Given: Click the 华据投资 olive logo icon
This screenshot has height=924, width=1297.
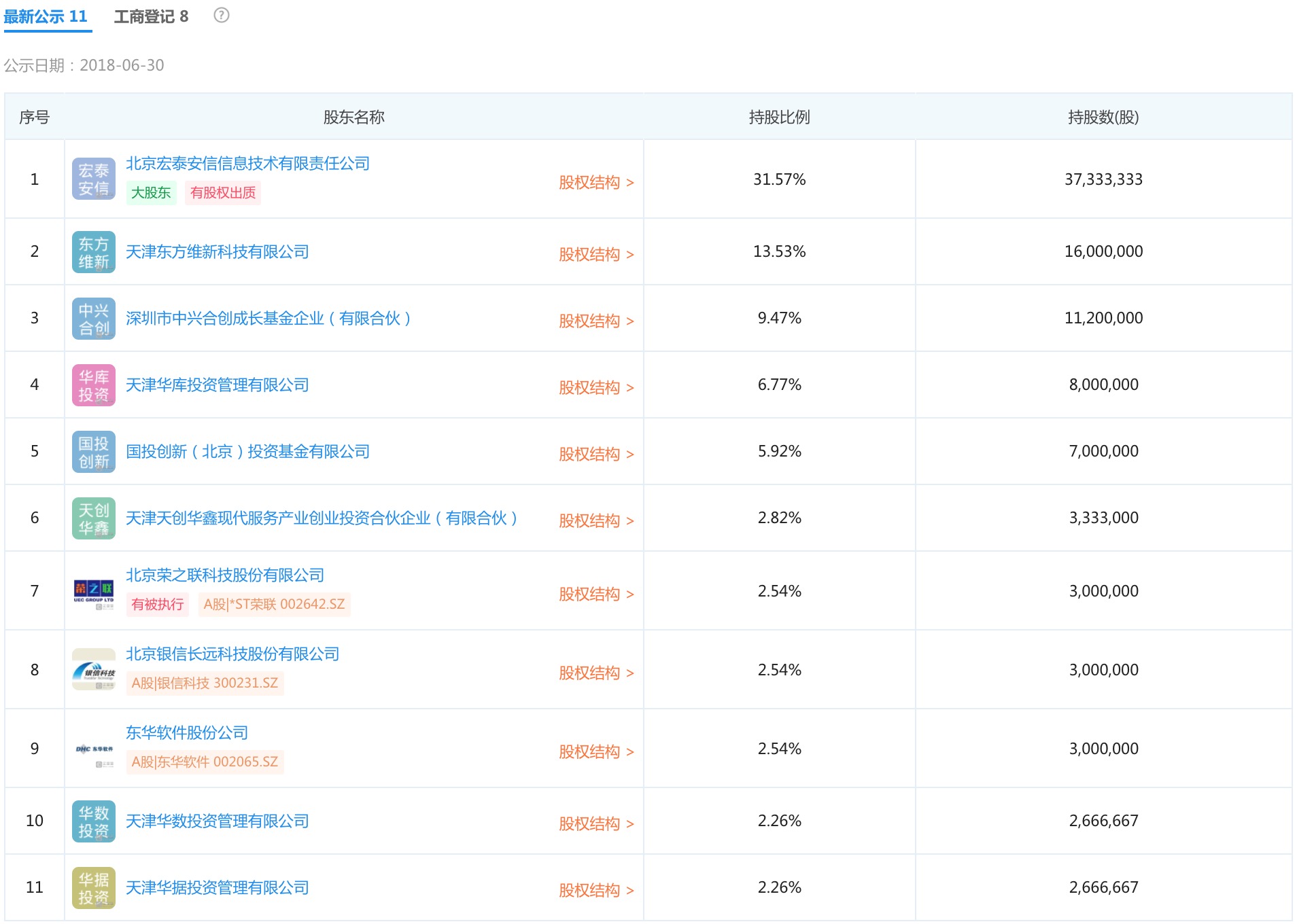Looking at the screenshot, I should [94, 888].
